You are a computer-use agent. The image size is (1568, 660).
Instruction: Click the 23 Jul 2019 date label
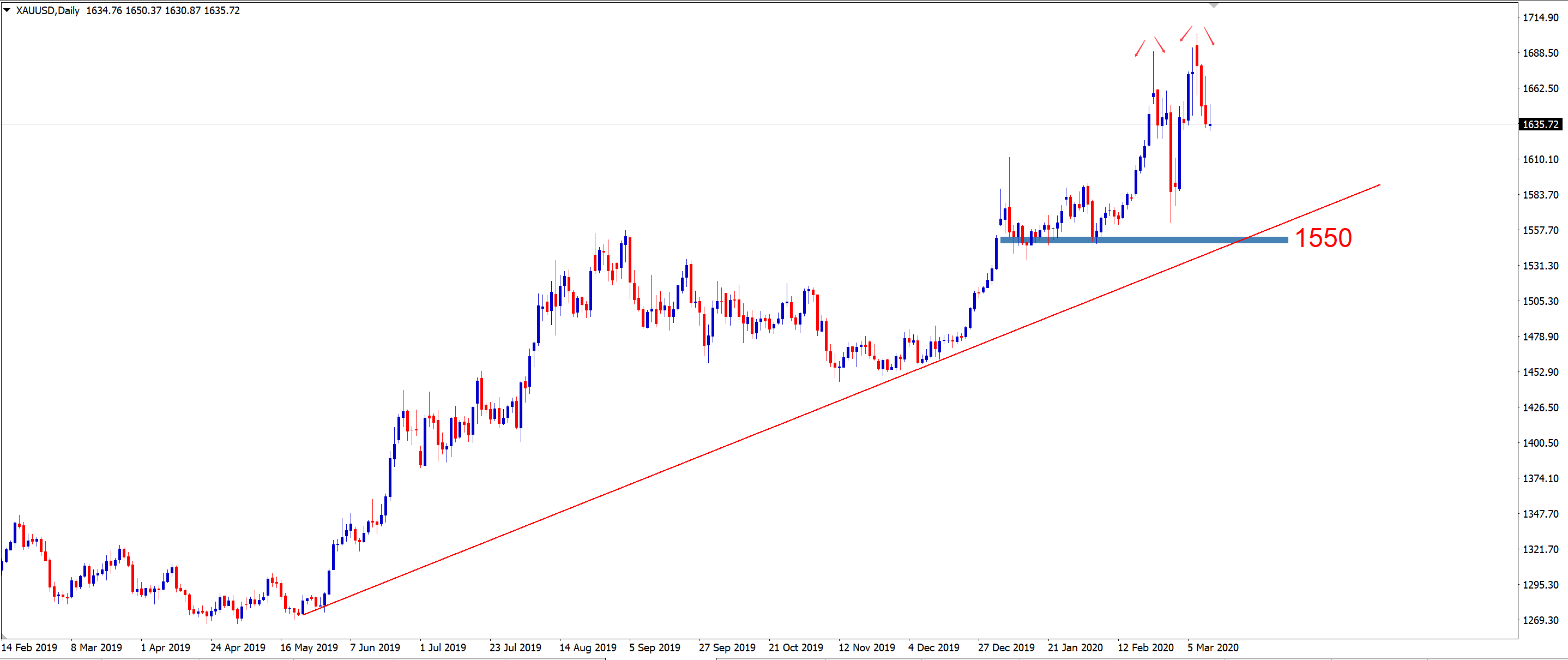(516, 648)
